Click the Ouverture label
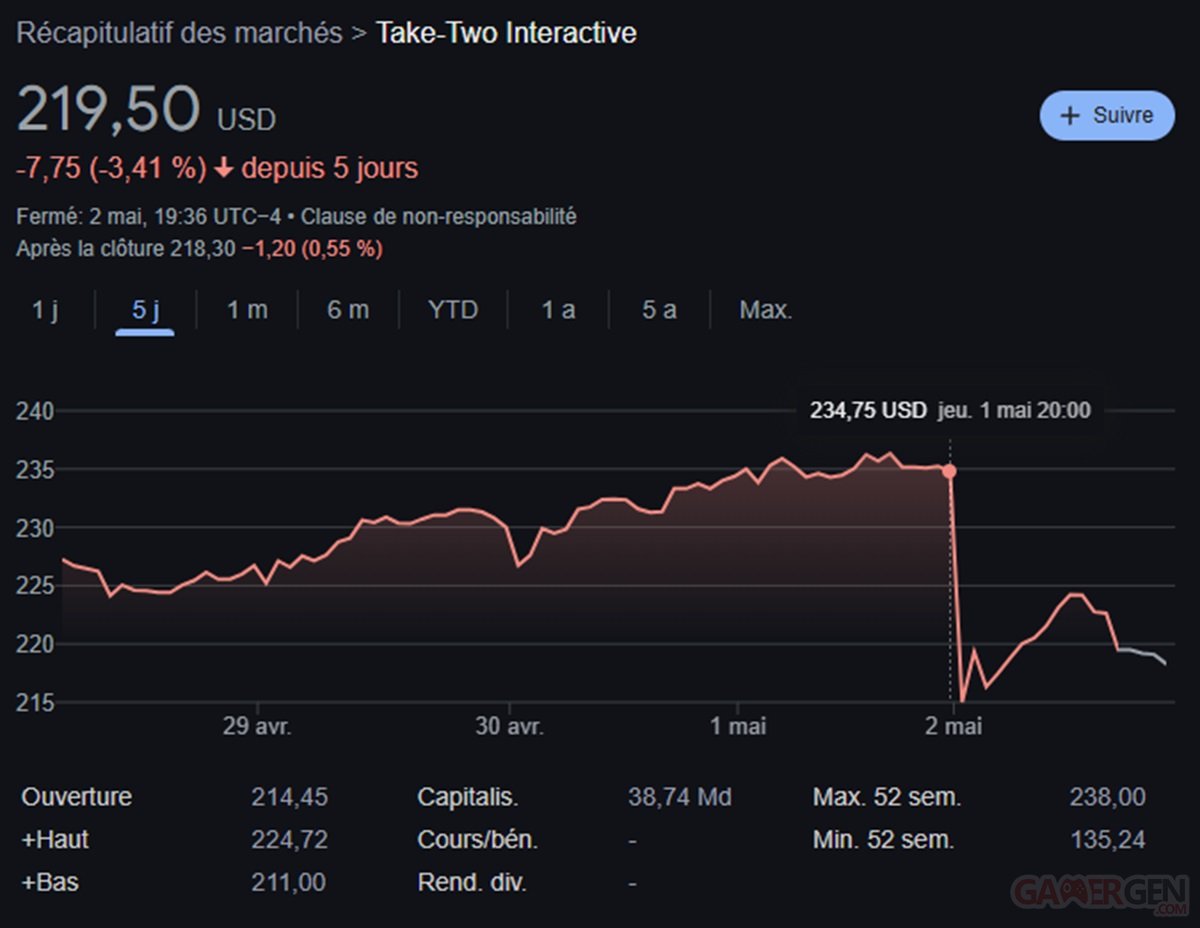The height and width of the screenshot is (928, 1200). point(77,797)
